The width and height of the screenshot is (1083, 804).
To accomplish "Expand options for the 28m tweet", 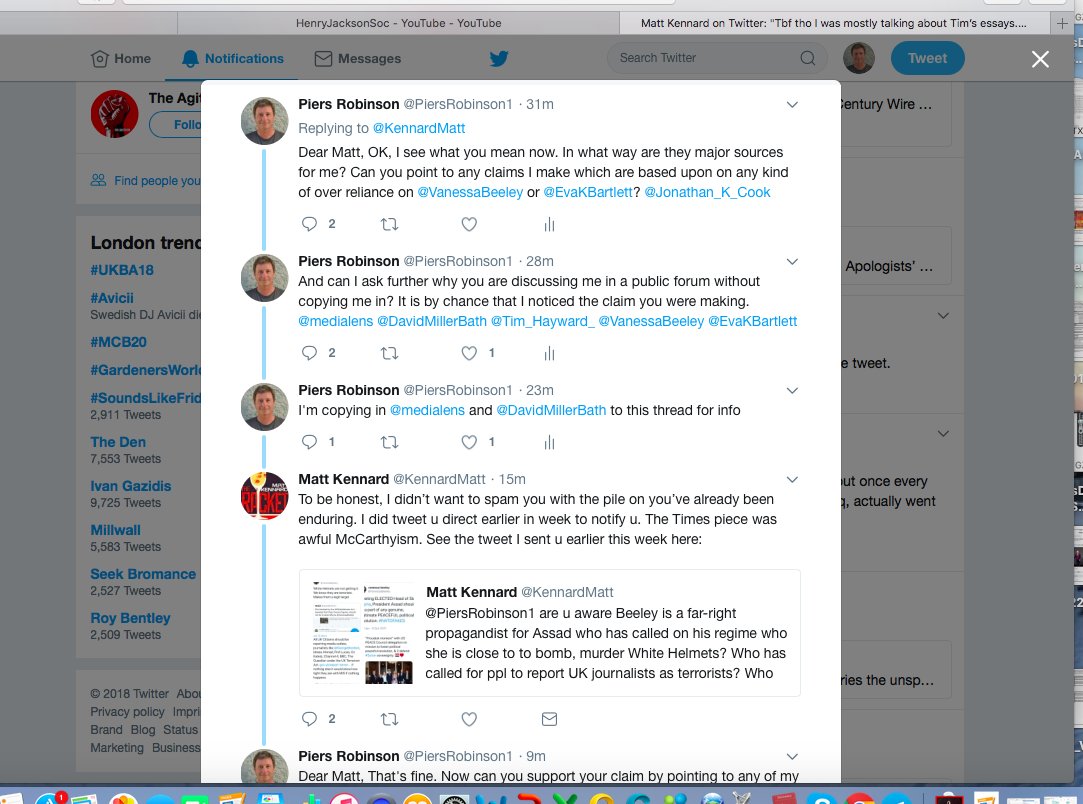I will (792, 262).
